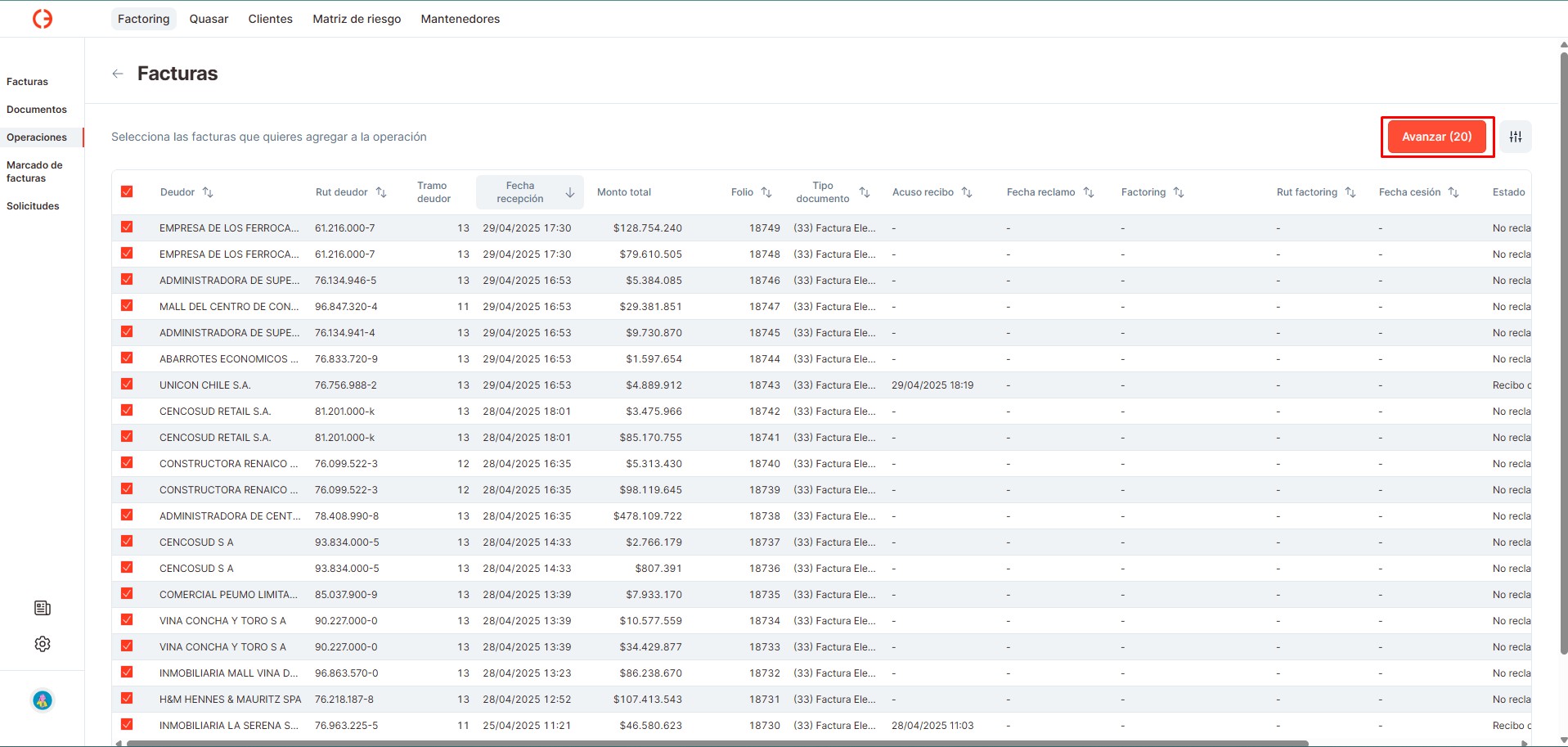The height and width of the screenshot is (747, 1568).
Task: Open the news panel icon in sidebar
Action: [43, 608]
